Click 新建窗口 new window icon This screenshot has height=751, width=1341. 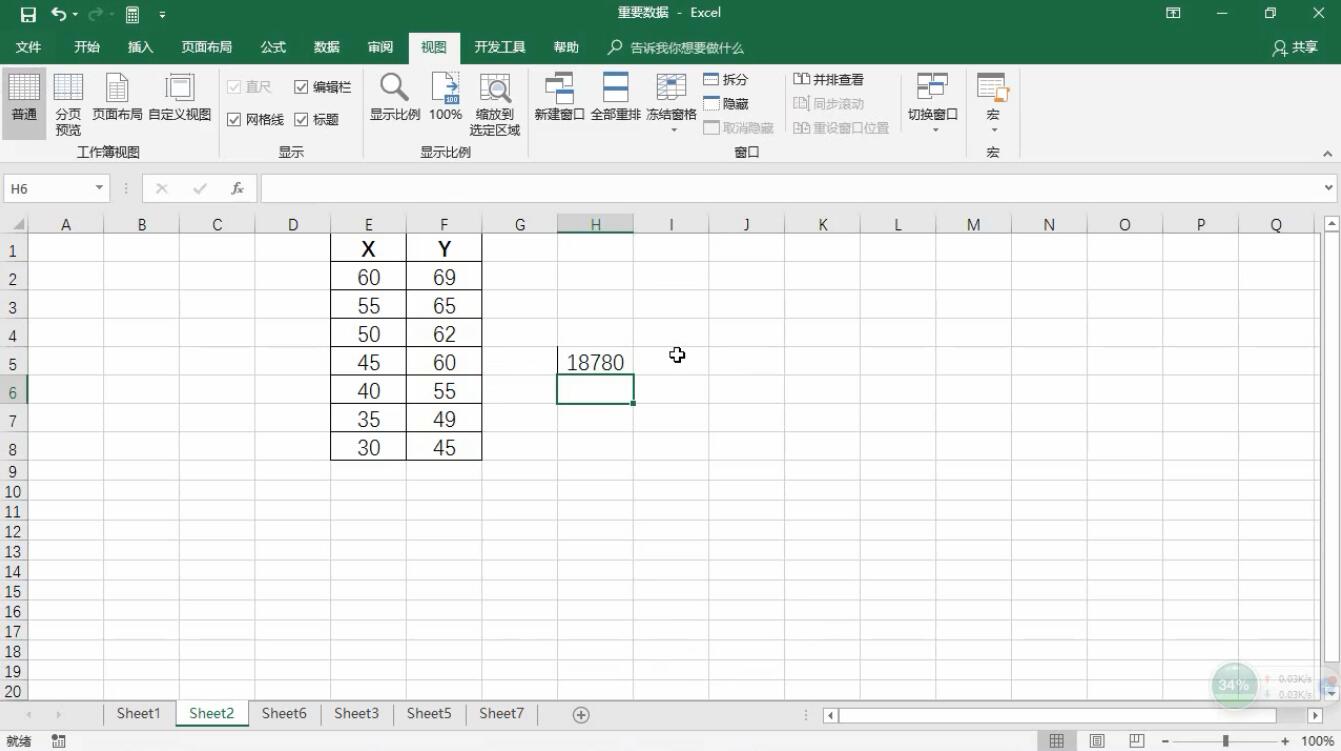559,98
